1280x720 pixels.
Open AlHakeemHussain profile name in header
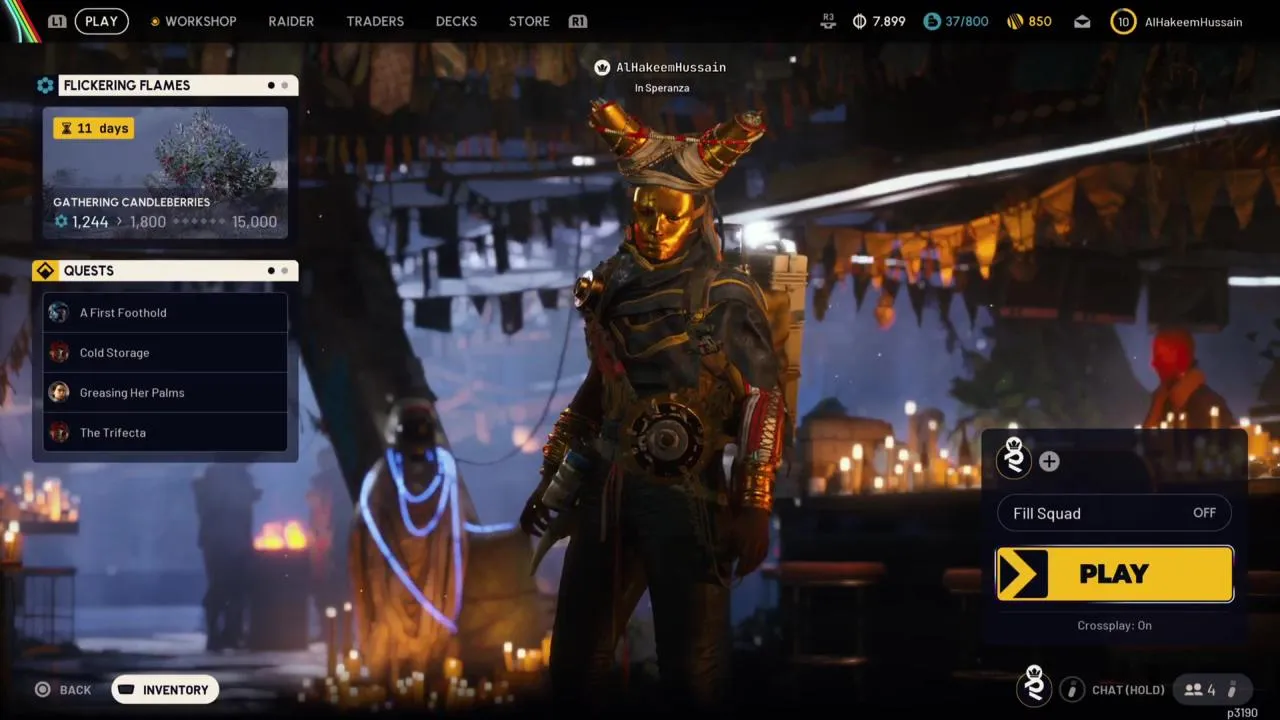tap(1193, 21)
